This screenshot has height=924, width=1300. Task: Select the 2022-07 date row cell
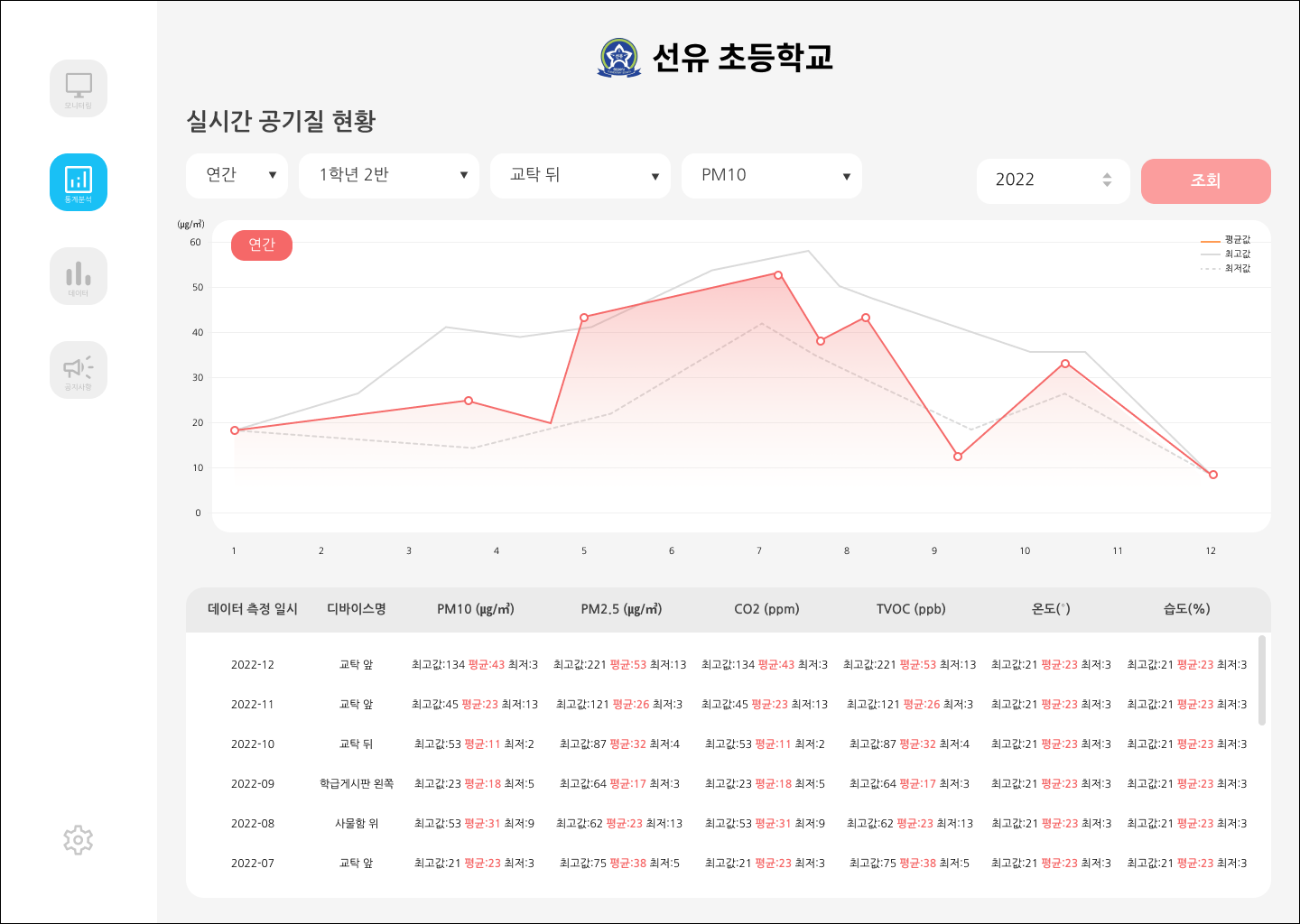[x=253, y=864]
